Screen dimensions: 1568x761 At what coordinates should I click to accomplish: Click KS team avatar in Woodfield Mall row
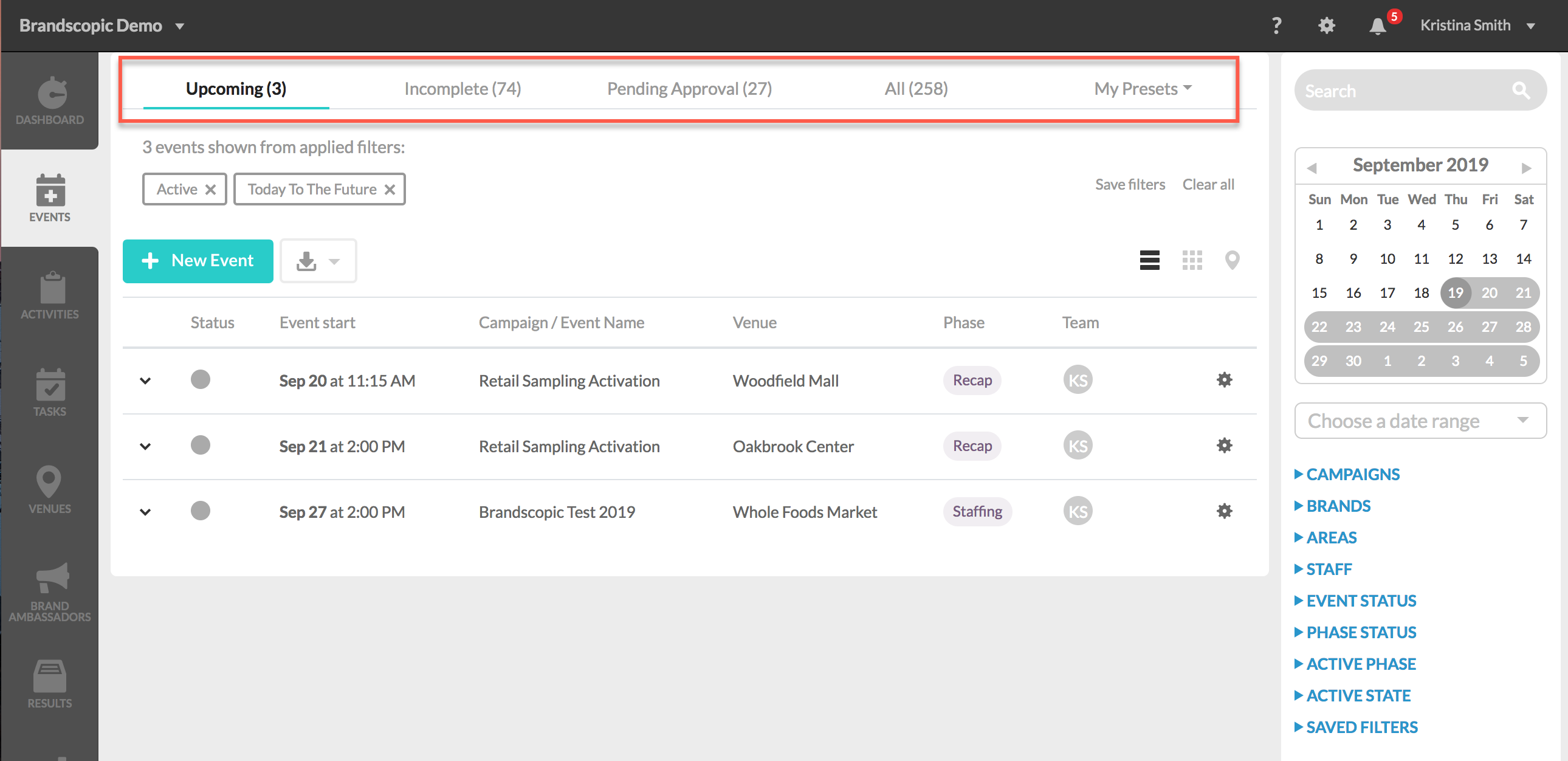tap(1078, 380)
